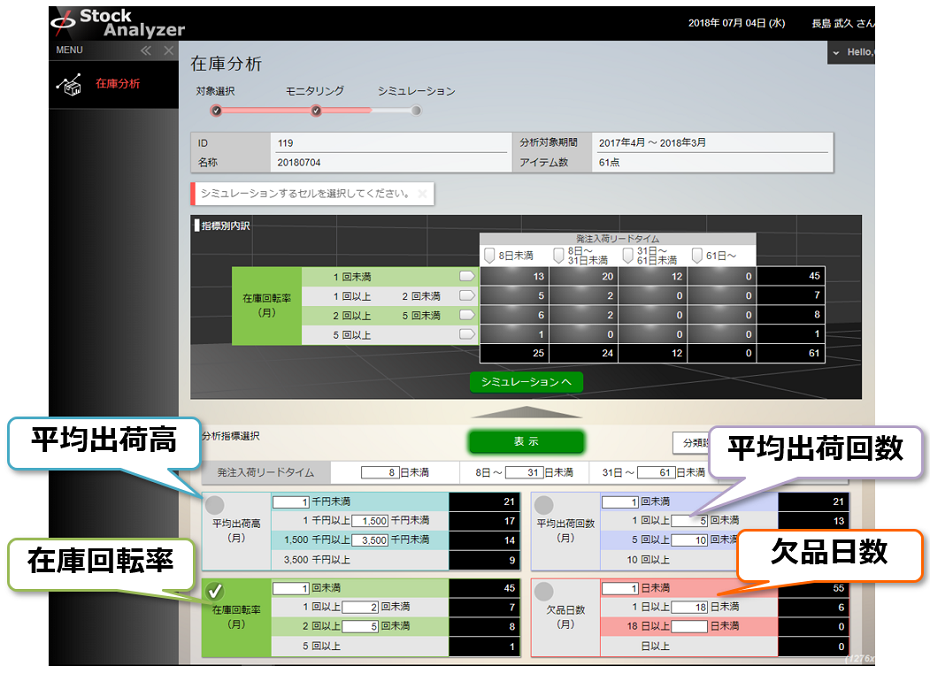Open 在庫分析 from the sidebar menu
The image size is (930, 681).
[117, 84]
